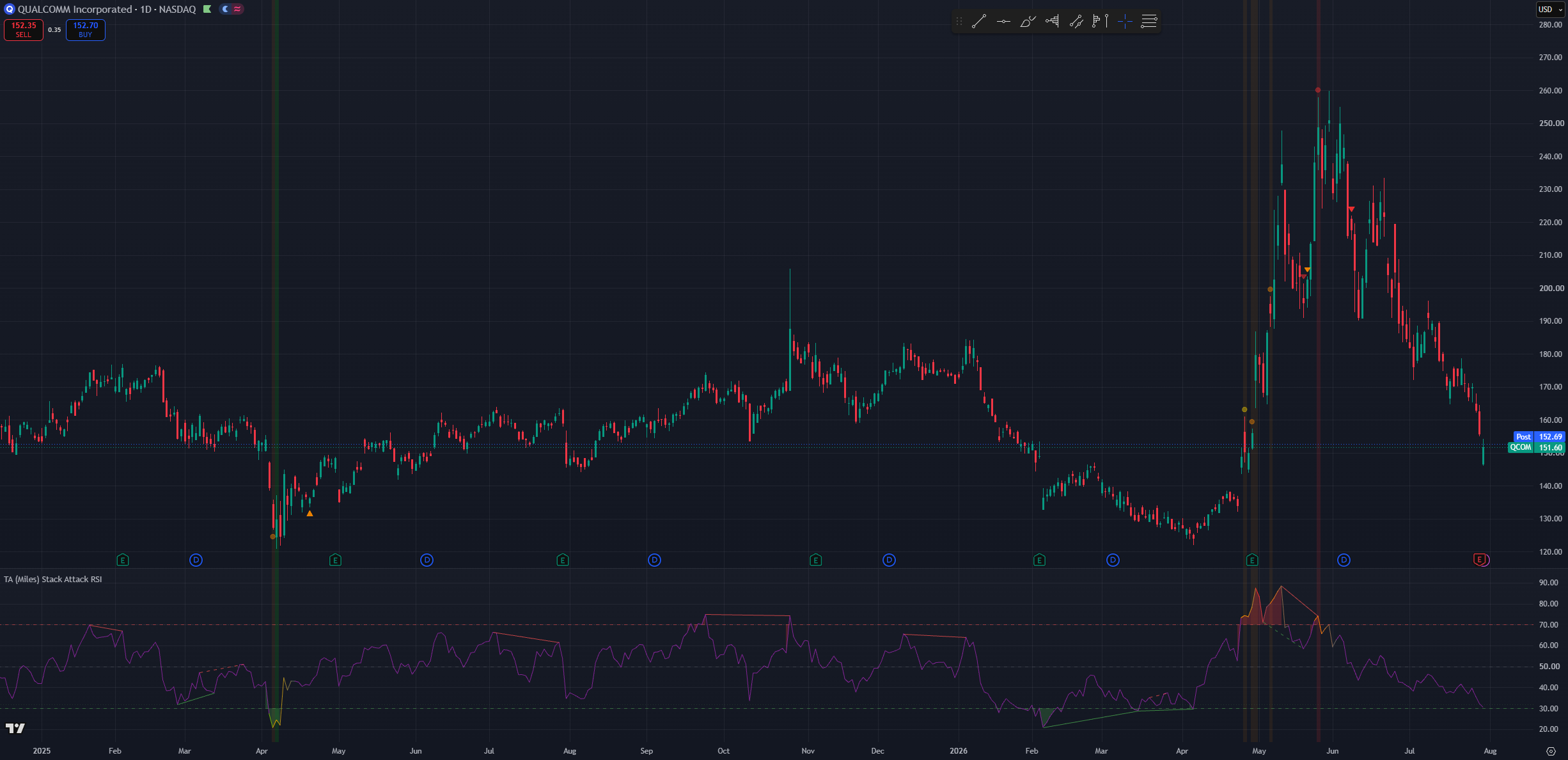Screen dimensions: 1568x760
Task: Click the 0.35 spread value
Action: tap(54, 30)
